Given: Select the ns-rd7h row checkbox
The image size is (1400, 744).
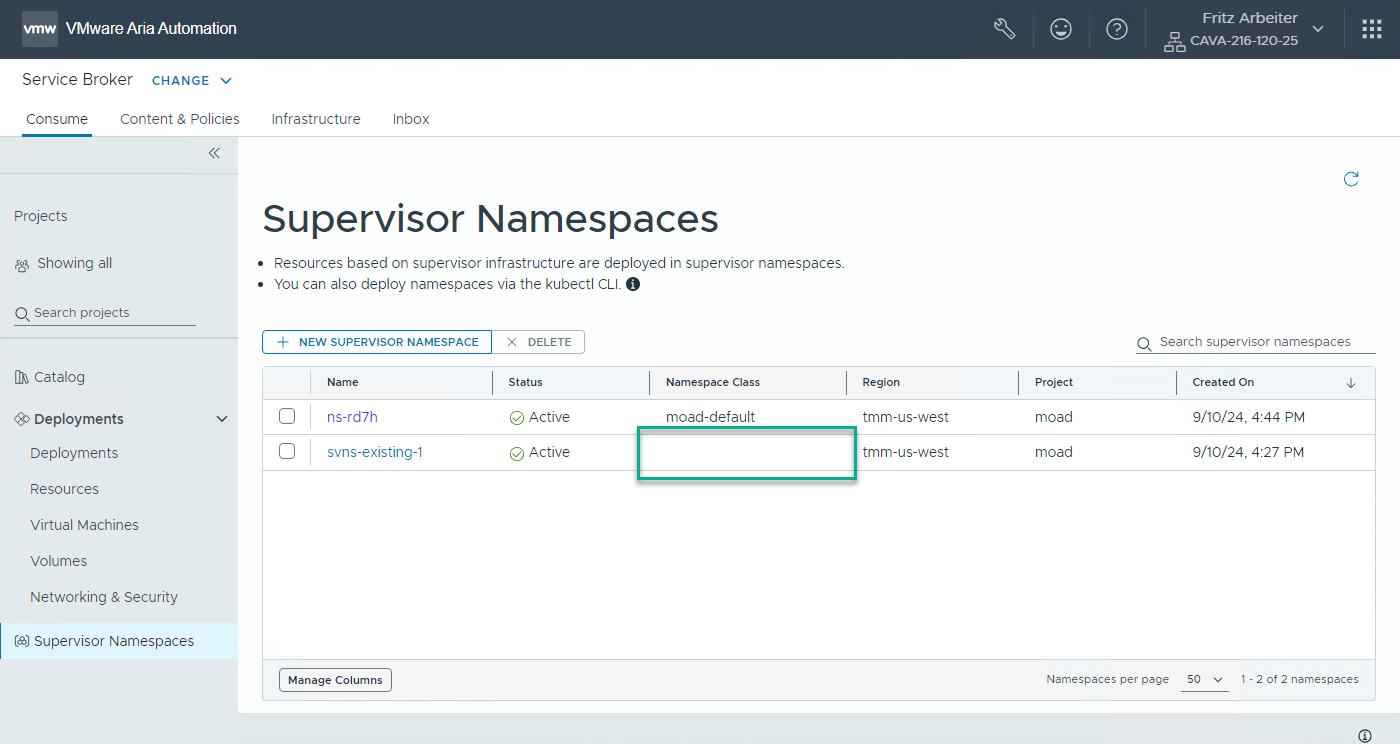Looking at the screenshot, I should click(287, 416).
